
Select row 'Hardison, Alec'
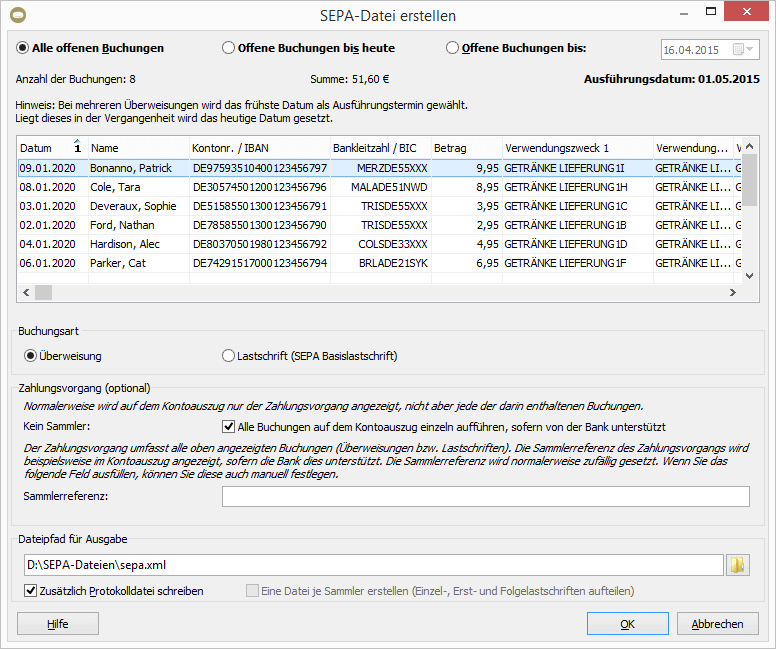[379, 244]
